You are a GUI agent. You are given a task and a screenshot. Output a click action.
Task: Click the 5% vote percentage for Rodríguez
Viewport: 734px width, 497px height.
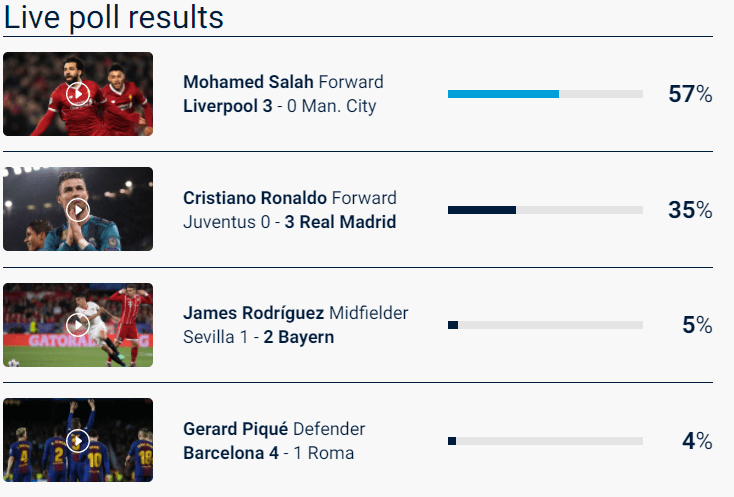[x=696, y=325]
